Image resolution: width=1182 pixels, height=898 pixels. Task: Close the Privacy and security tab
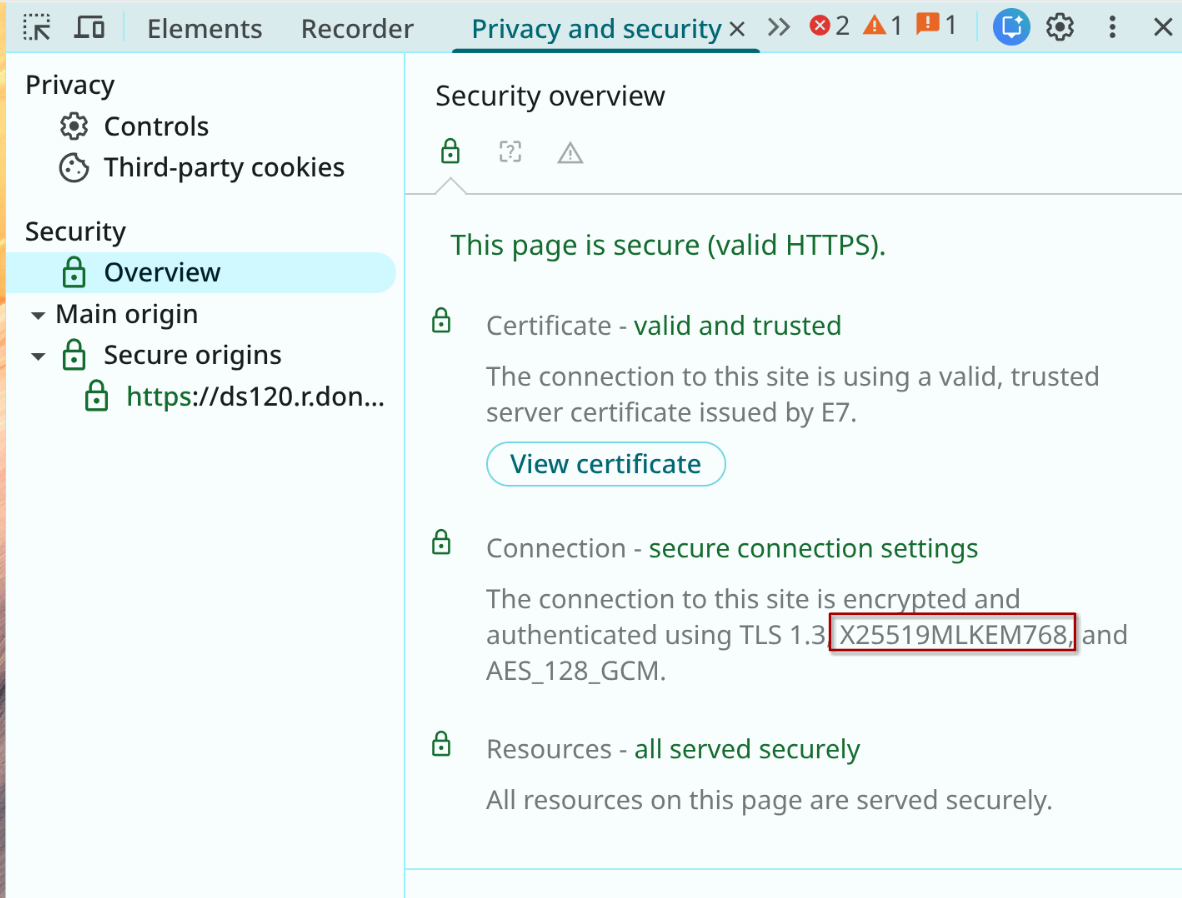(x=738, y=29)
